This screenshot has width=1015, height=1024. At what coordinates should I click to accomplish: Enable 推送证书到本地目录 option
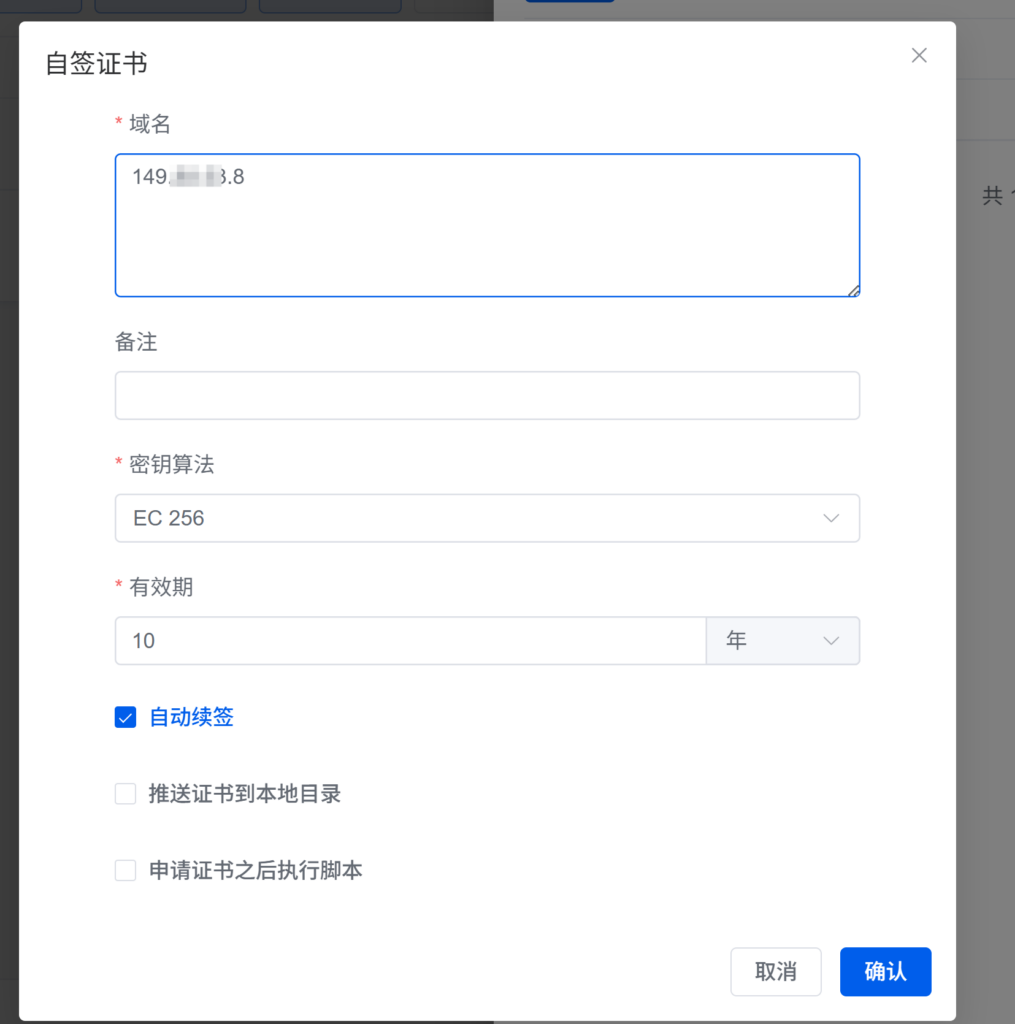[125, 793]
